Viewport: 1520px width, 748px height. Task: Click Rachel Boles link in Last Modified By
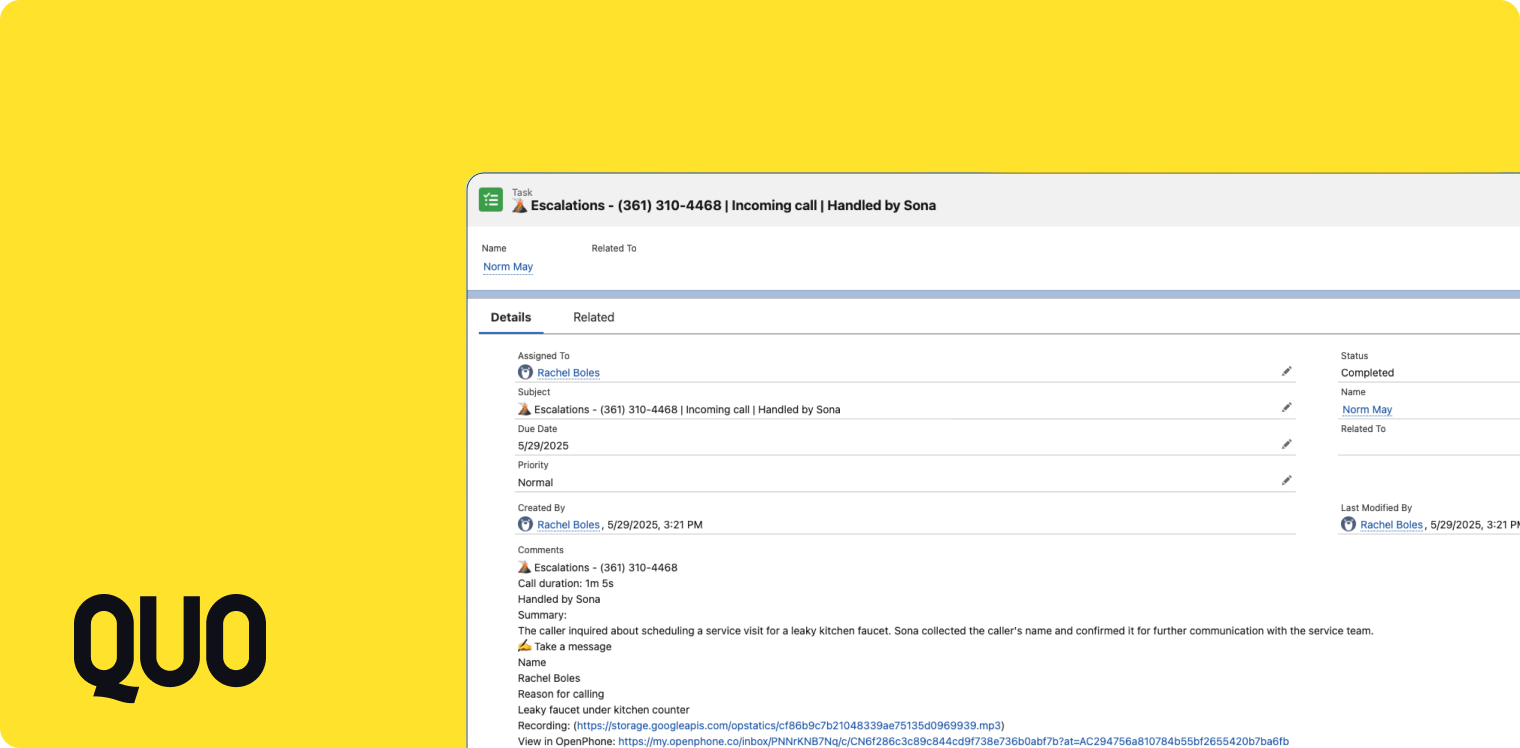click(1392, 524)
